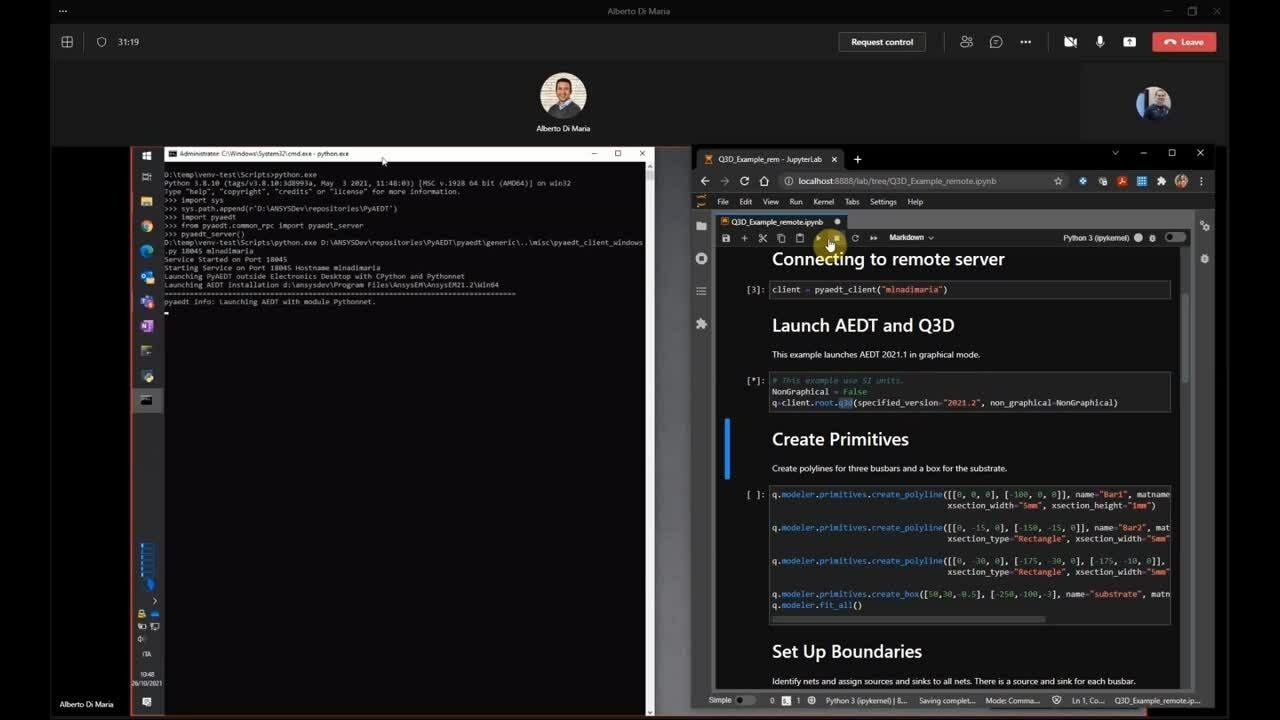Open the Teams participants icon
The image size is (1280, 720).
(x=966, y=42)
